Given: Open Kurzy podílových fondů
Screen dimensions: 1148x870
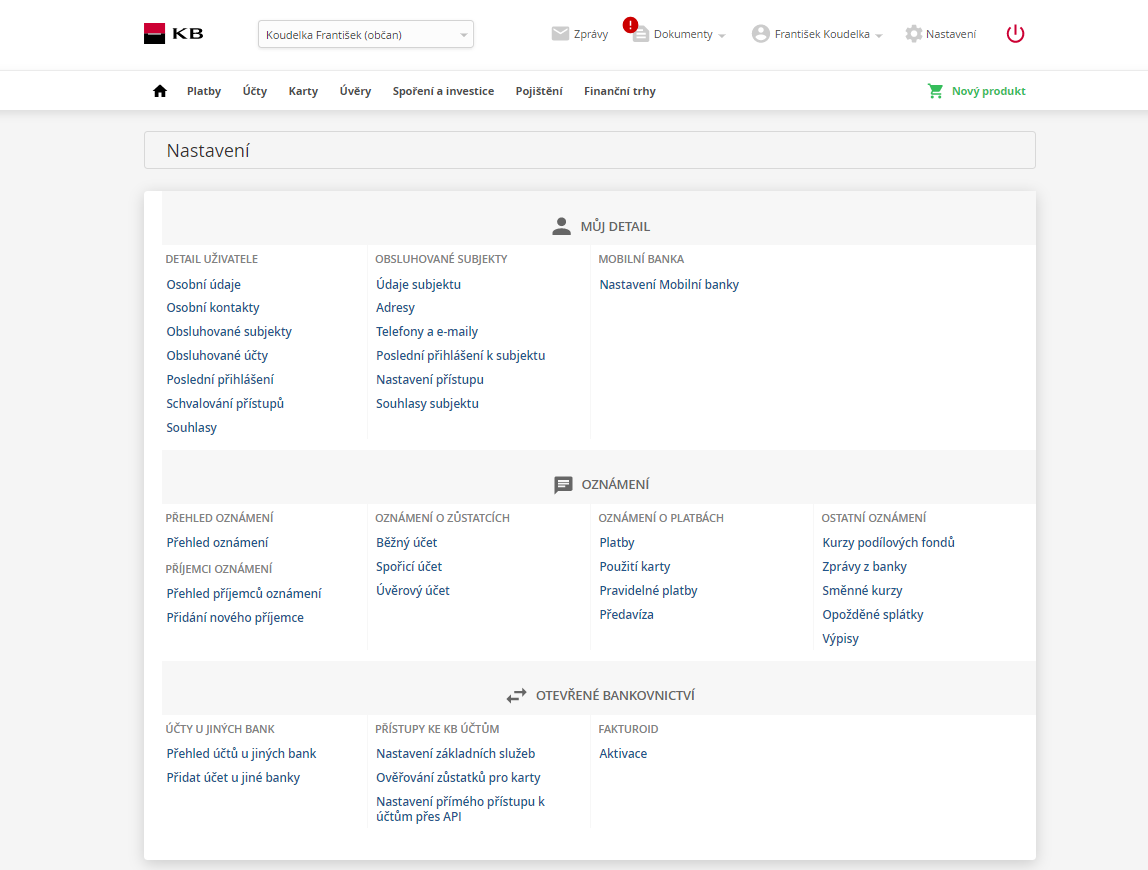Looking at the screenshot, I should coord(888,543).
